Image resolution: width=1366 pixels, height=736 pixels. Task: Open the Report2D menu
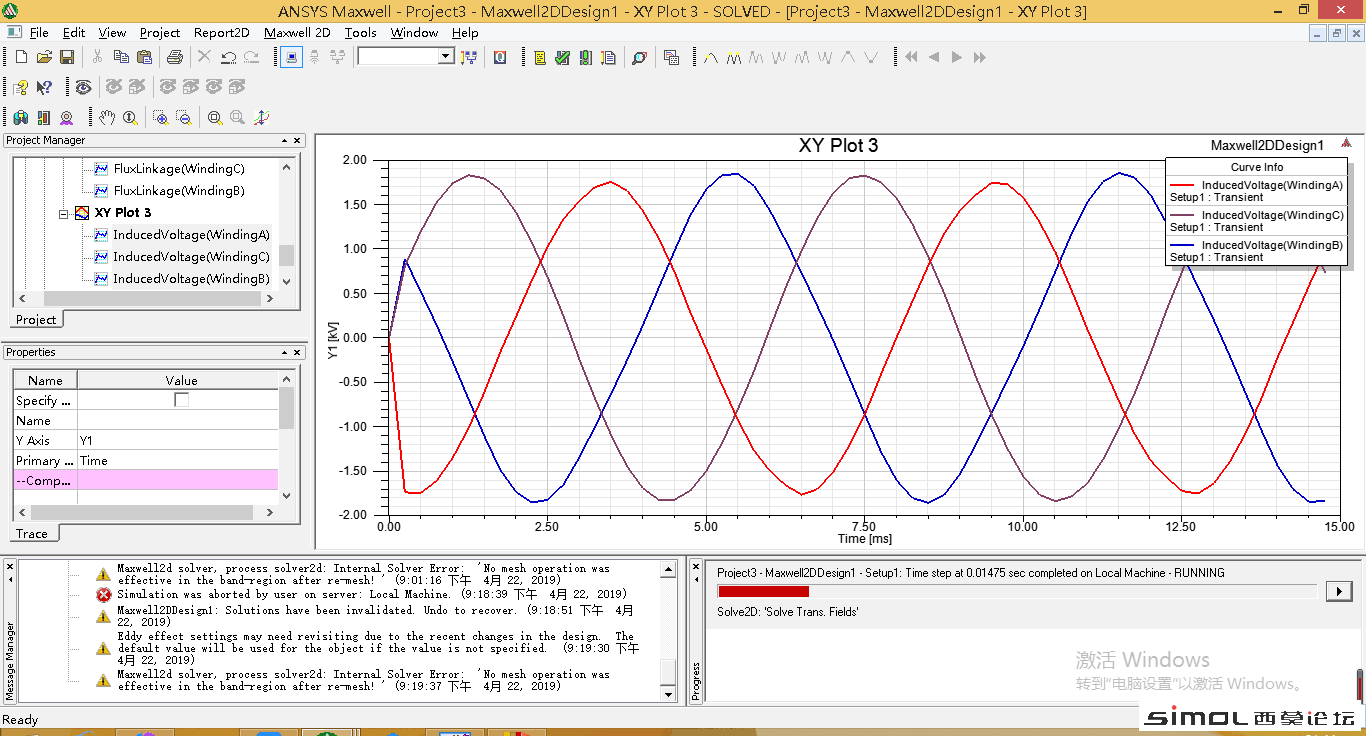222,32
